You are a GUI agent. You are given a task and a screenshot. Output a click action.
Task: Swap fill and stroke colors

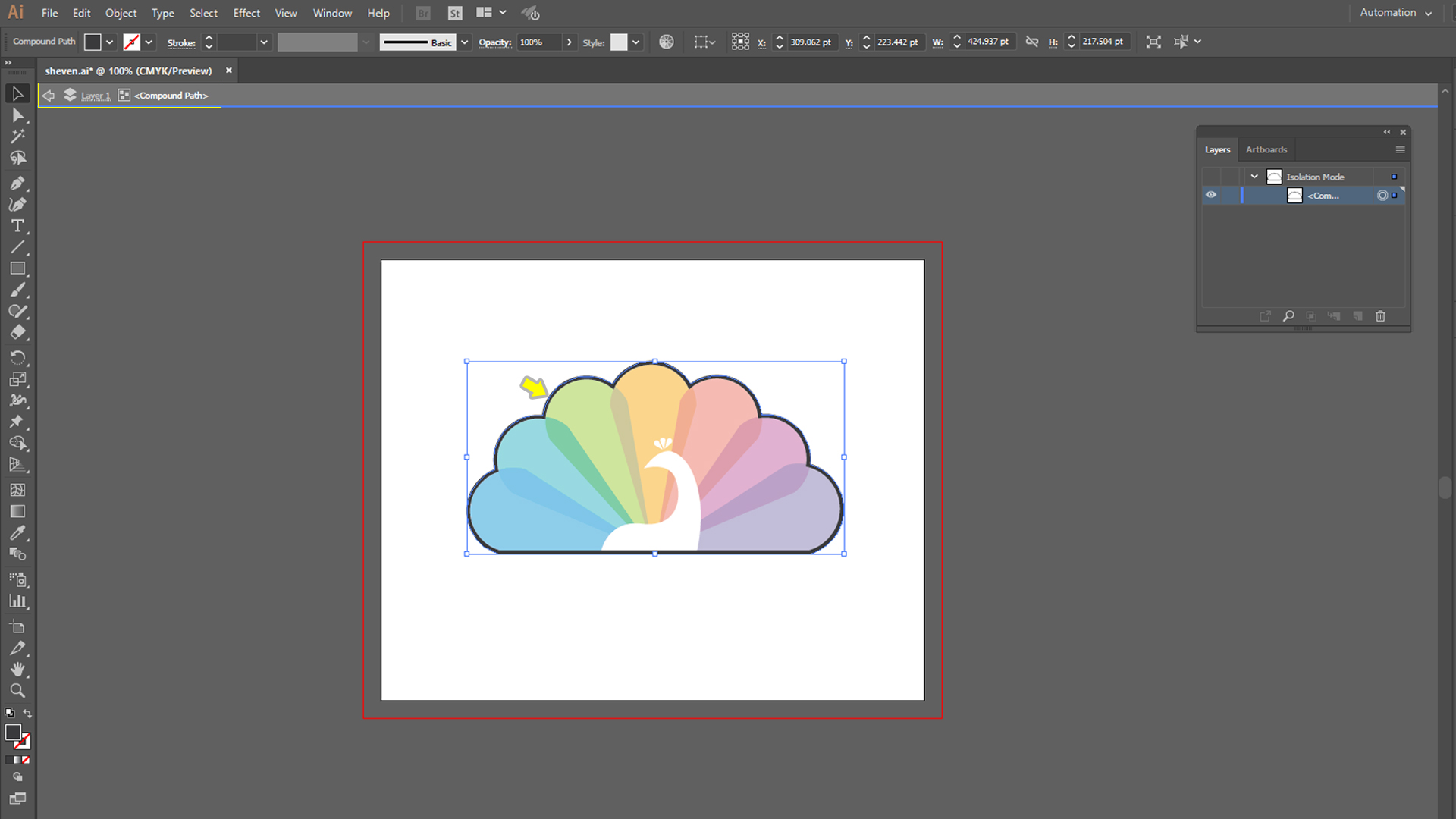27,714
